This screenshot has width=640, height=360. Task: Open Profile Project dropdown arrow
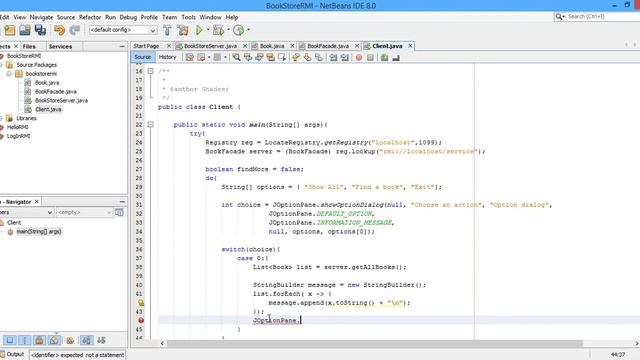pos(249,30)
